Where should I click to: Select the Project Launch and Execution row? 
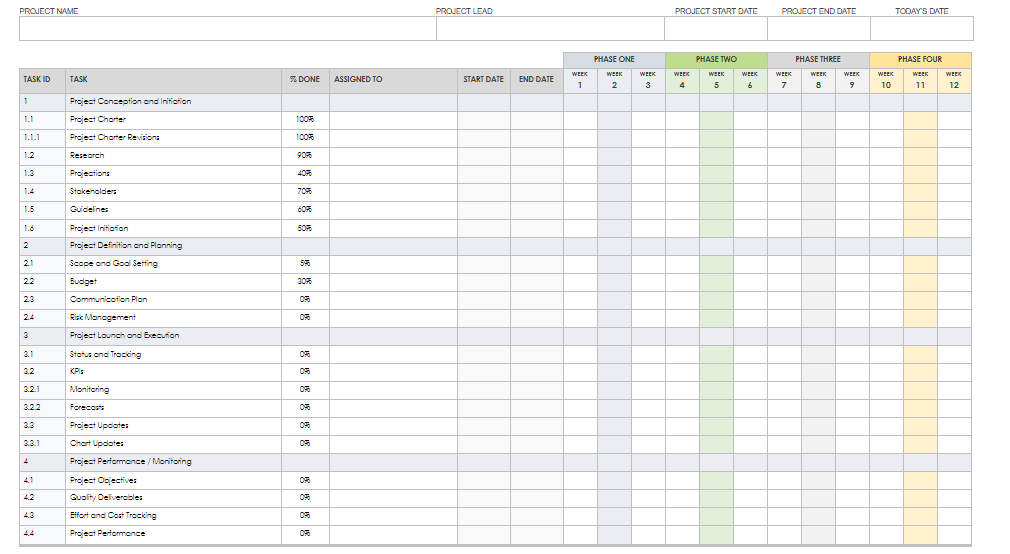495,336
